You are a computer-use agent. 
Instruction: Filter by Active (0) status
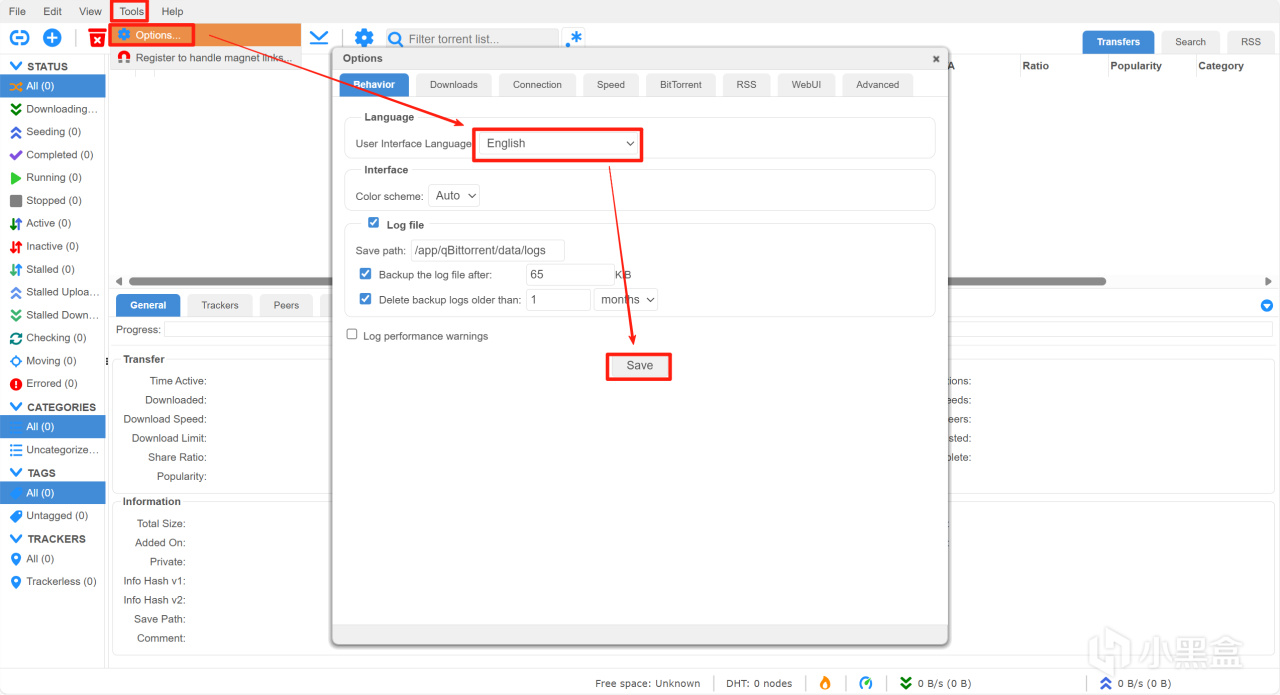tap(52, 224)
